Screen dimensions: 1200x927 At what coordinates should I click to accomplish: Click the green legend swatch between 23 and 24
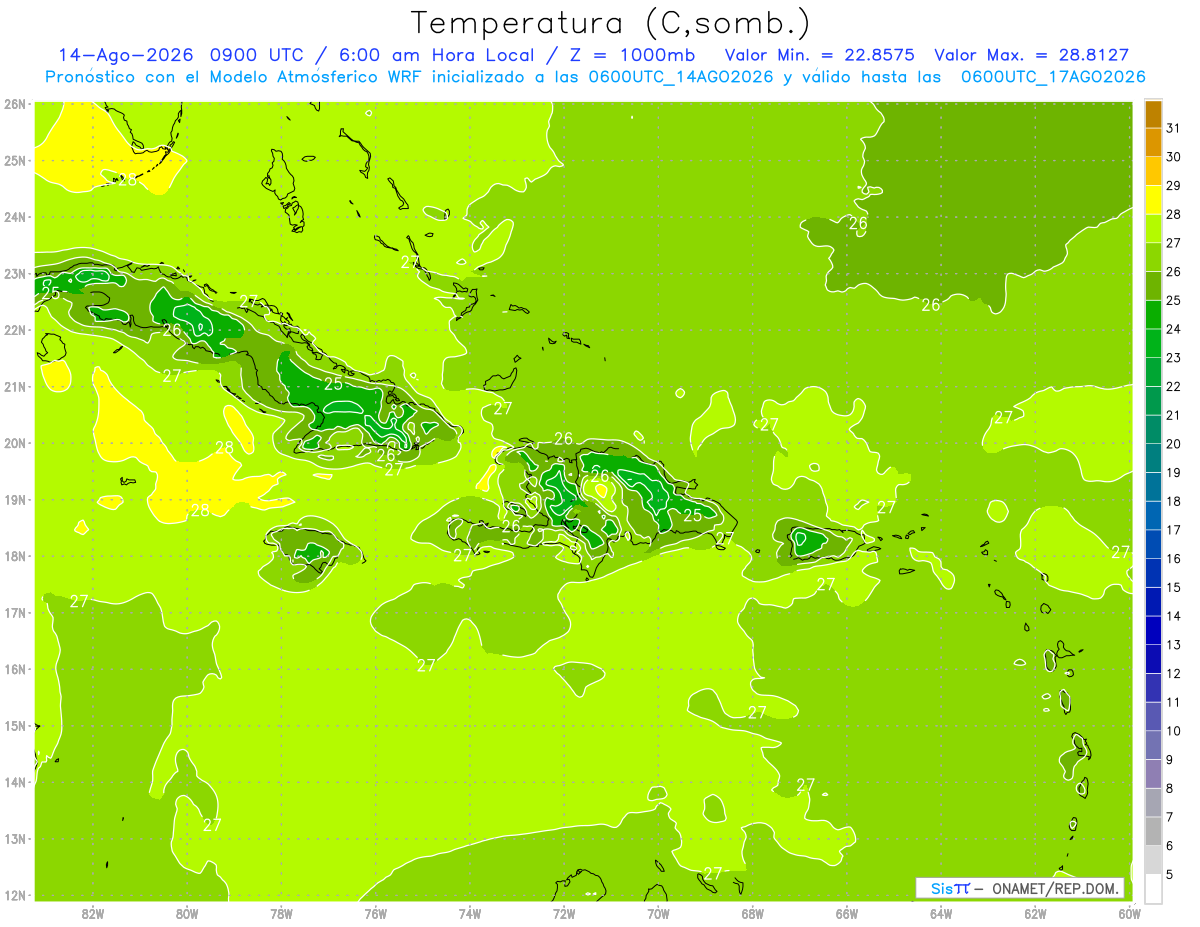(1153, 343)
